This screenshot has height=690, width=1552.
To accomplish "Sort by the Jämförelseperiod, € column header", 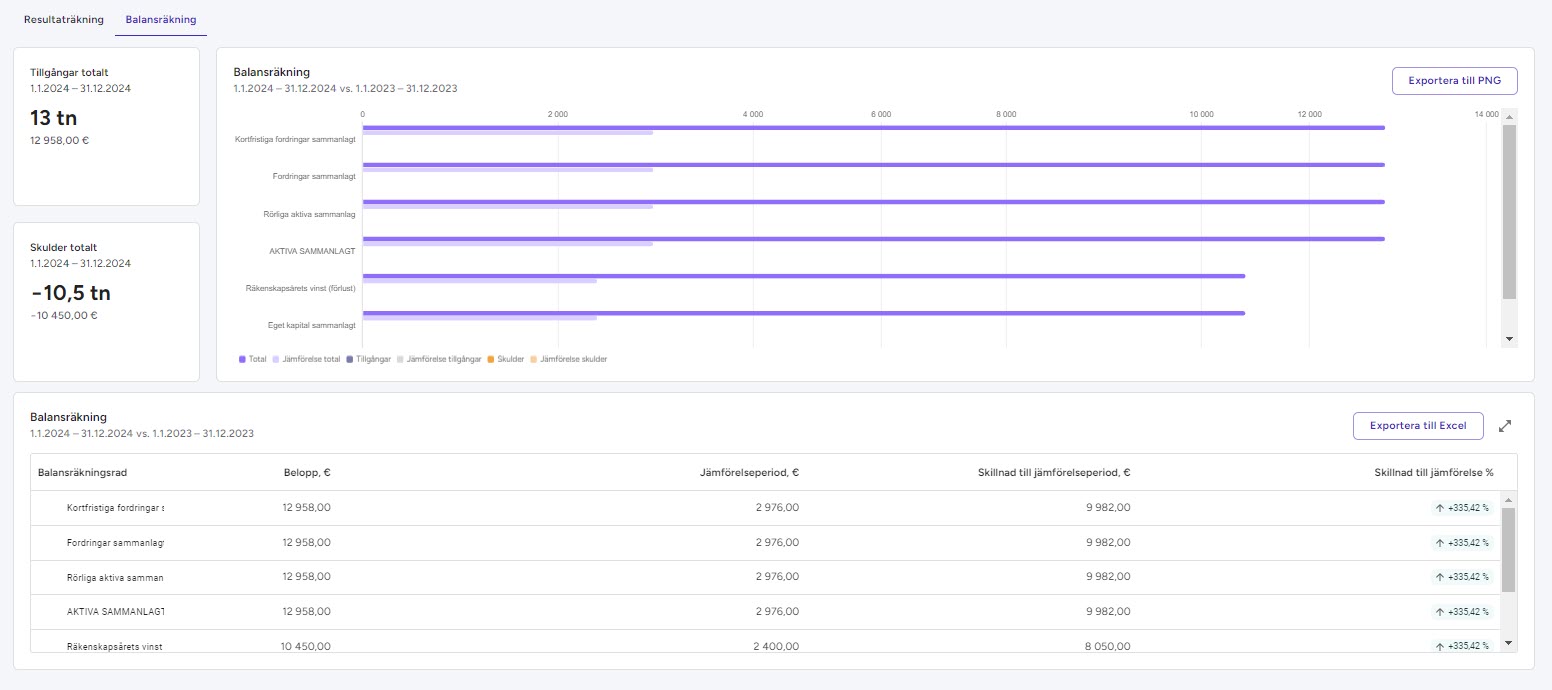I will point(749,473).
